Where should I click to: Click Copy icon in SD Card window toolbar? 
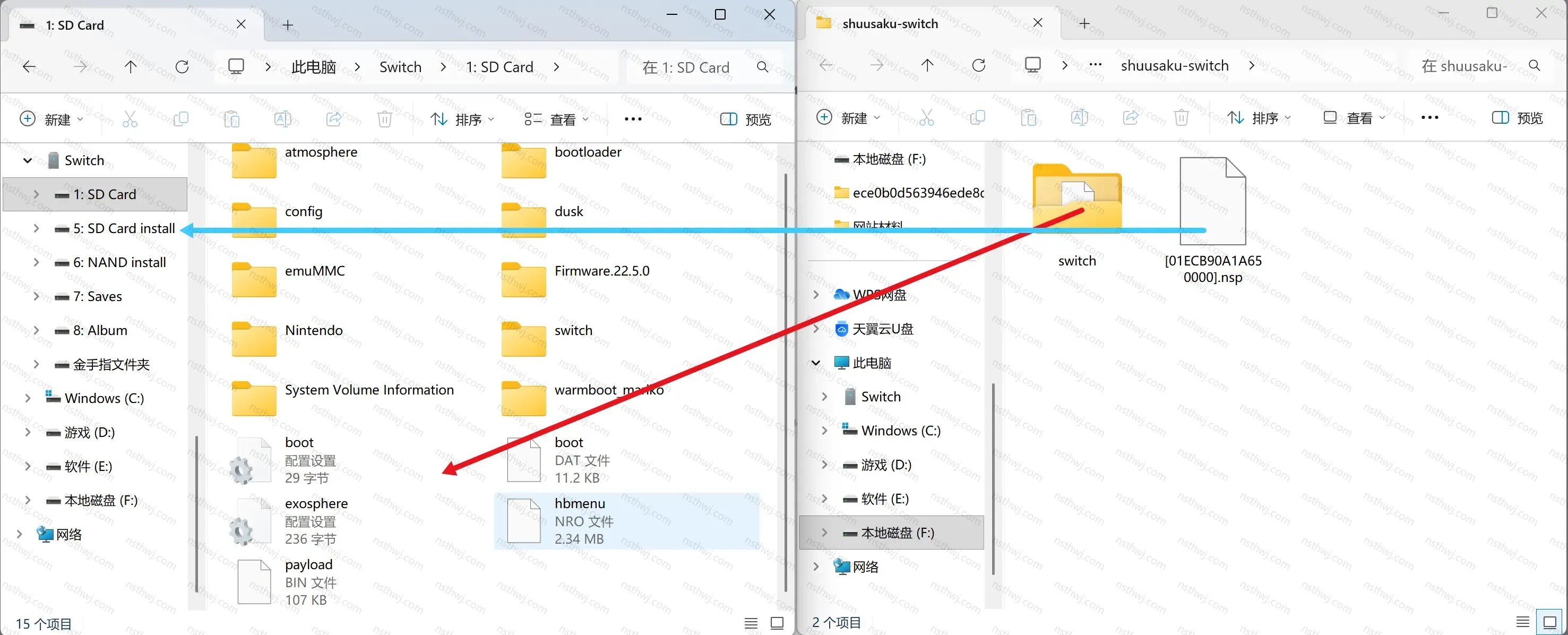pyautogui.click(x=181, y=119)
